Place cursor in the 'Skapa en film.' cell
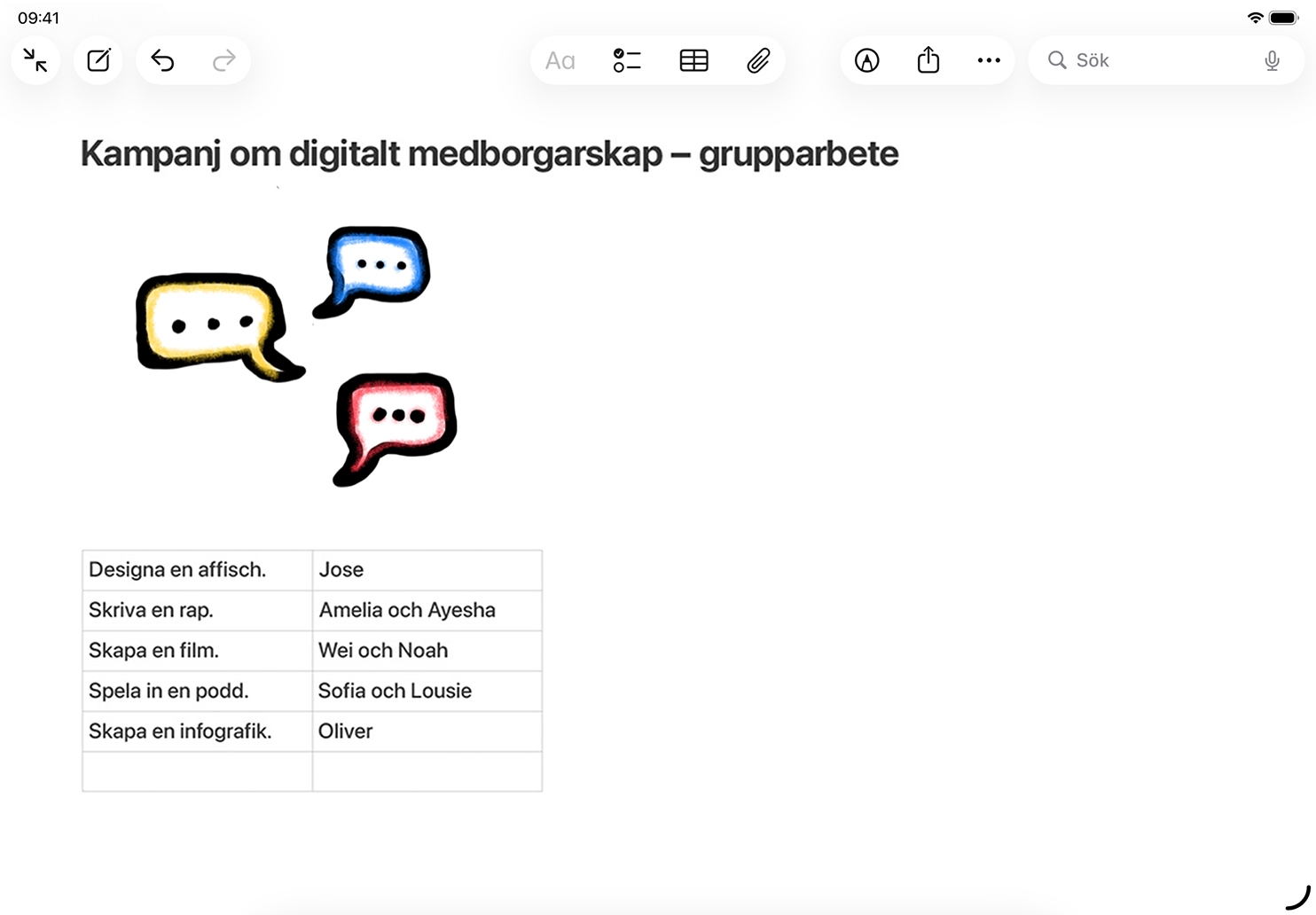The image size is (1316, 915). pyautogui.click(x=197, y=651)
